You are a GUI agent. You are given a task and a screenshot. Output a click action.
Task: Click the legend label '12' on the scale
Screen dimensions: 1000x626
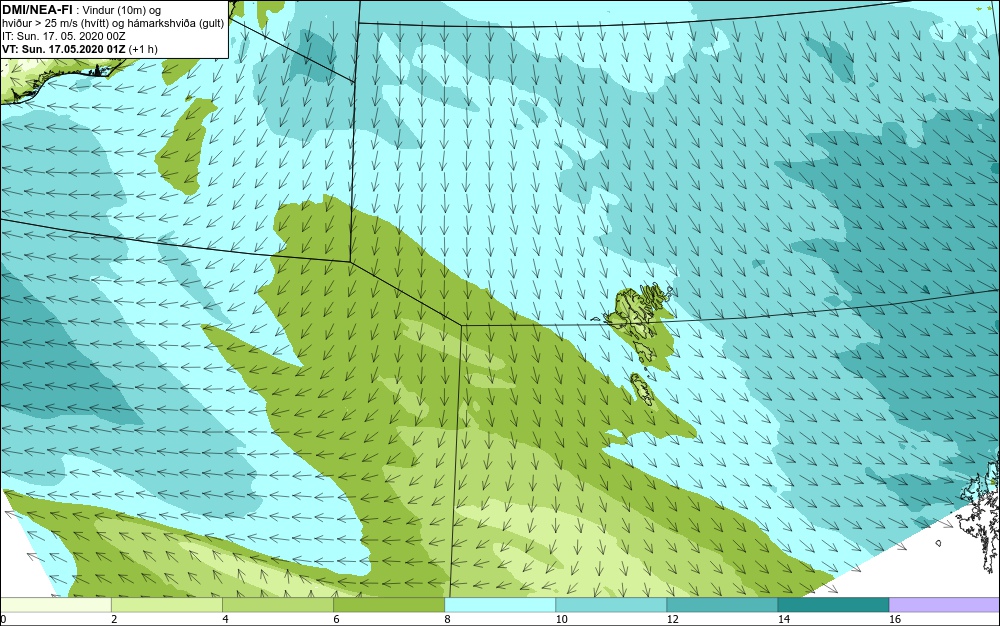coord(673,620)
